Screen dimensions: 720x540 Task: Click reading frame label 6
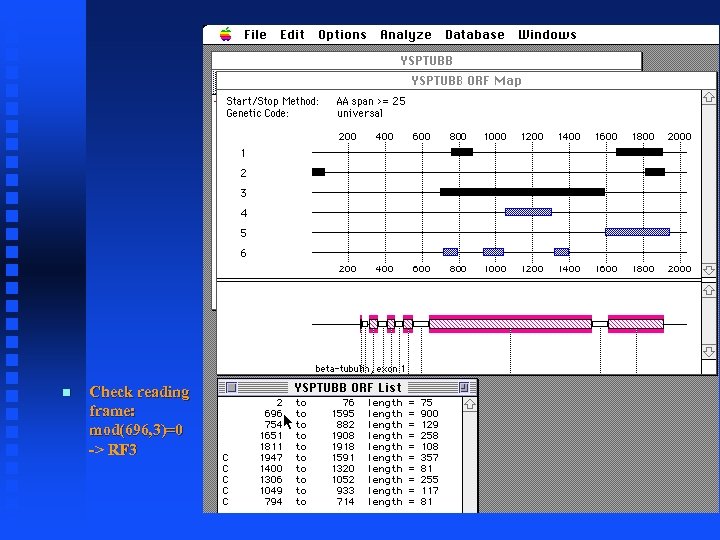pos(243,253)
